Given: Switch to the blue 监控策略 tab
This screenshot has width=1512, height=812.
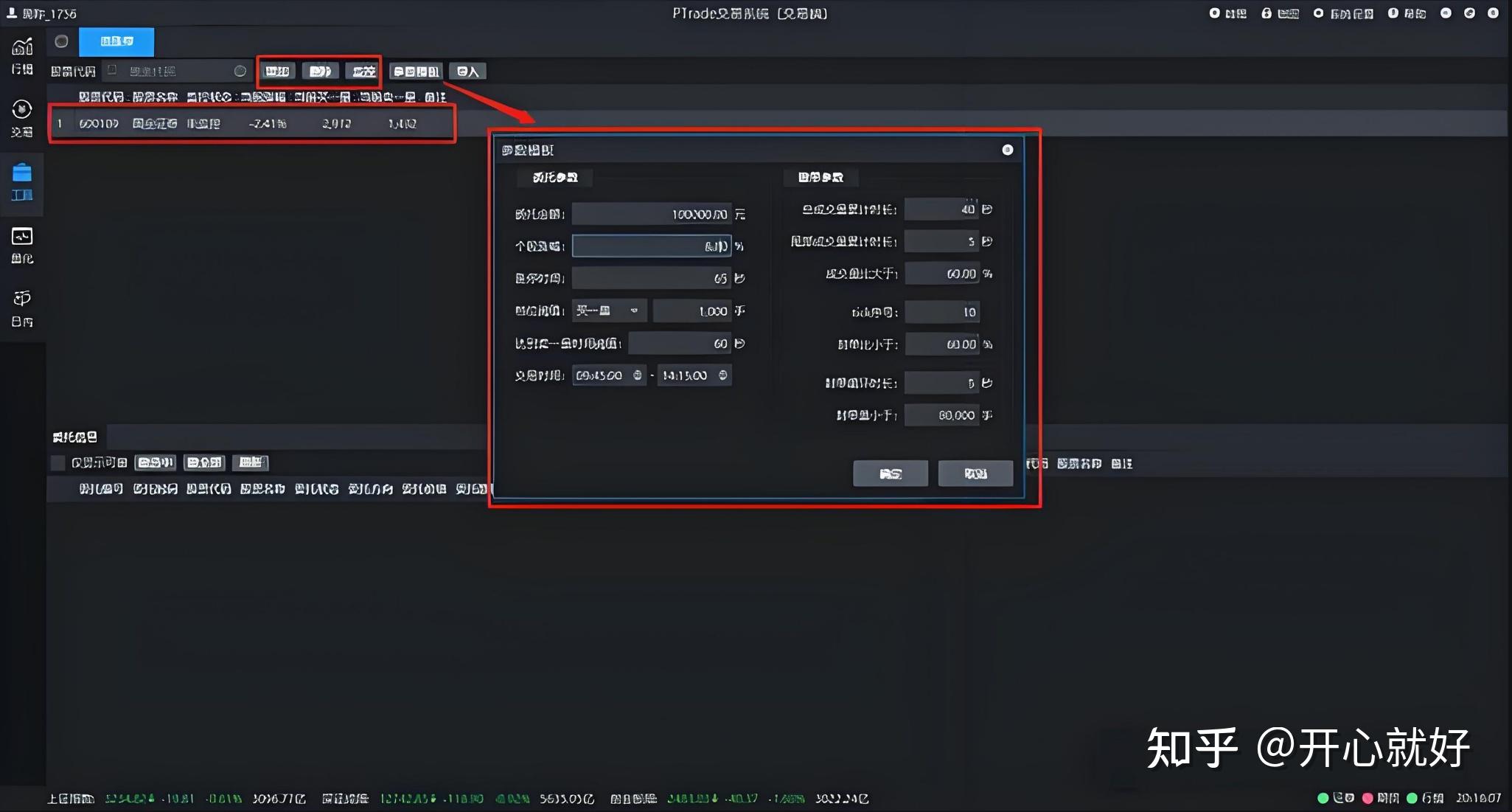Looking at the screenshot, I should [x=116, y=41].
